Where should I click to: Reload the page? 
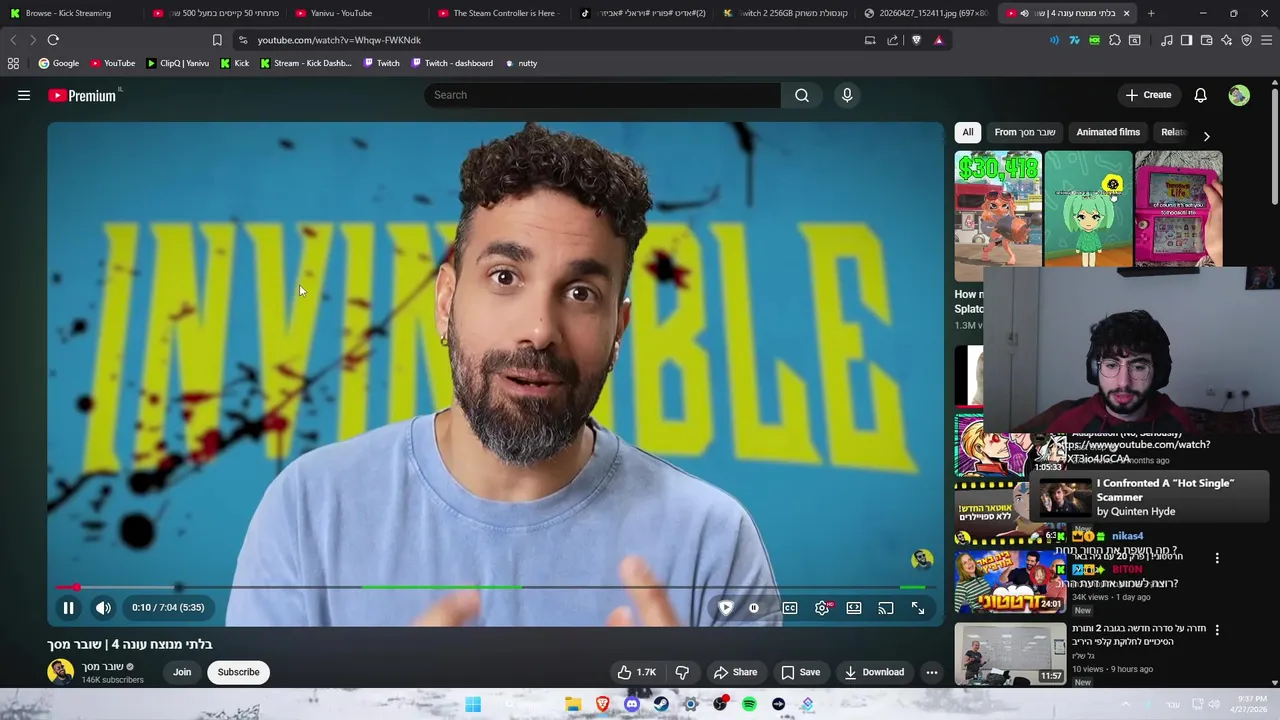[53, 40]
